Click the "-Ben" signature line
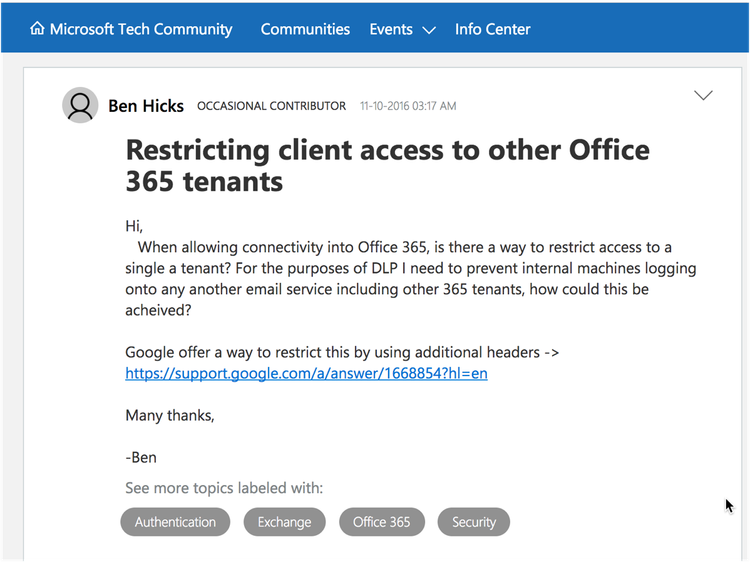Viewport: 750px width, 562px height. tap(141, 458)
